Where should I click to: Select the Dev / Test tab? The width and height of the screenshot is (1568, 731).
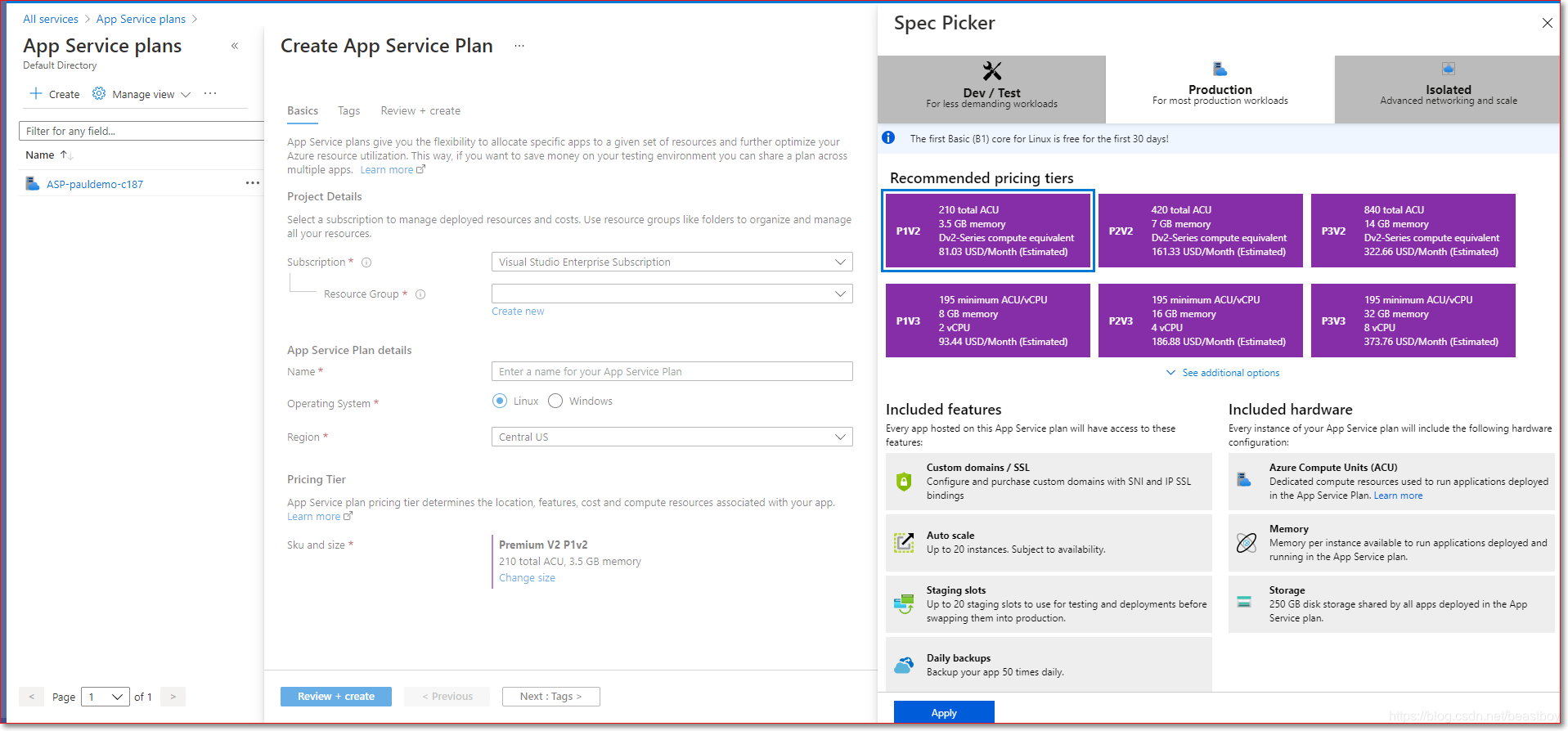tap(991, 89)
